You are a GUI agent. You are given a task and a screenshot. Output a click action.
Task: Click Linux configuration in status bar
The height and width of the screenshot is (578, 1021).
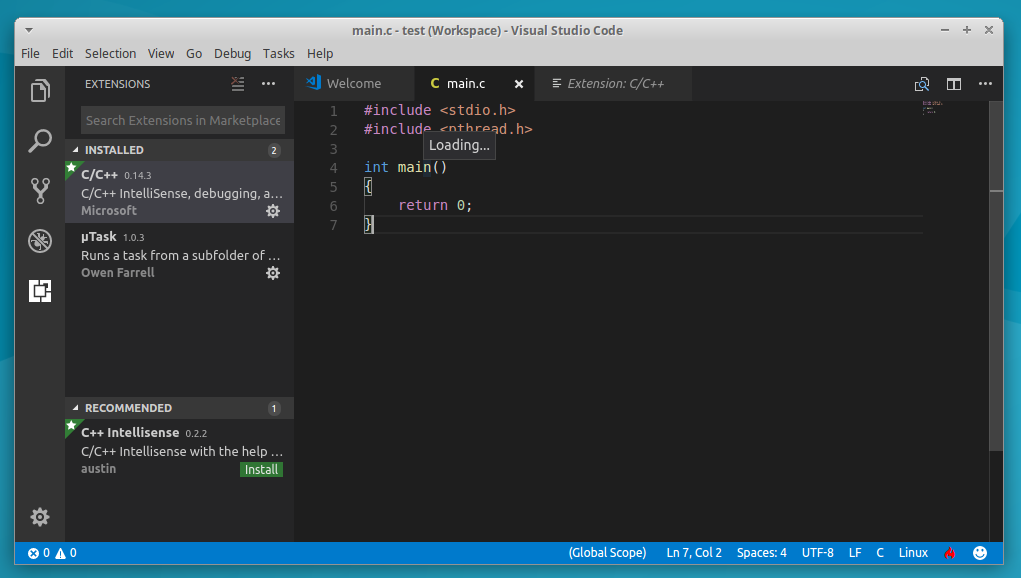click(914, 553)
